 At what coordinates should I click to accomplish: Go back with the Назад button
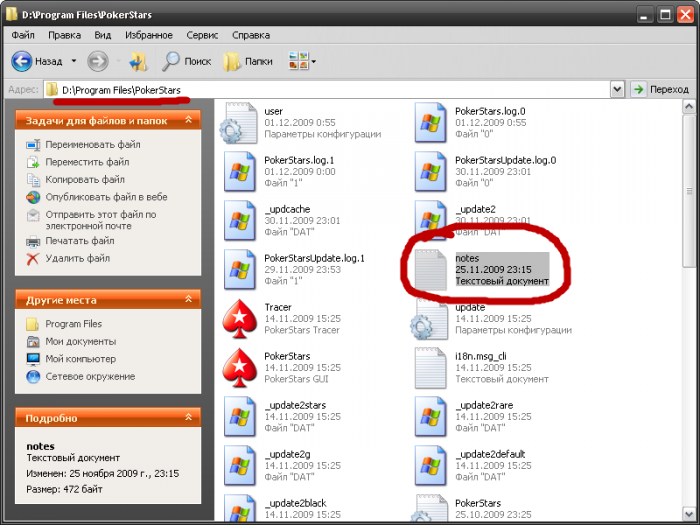[37, 61]
